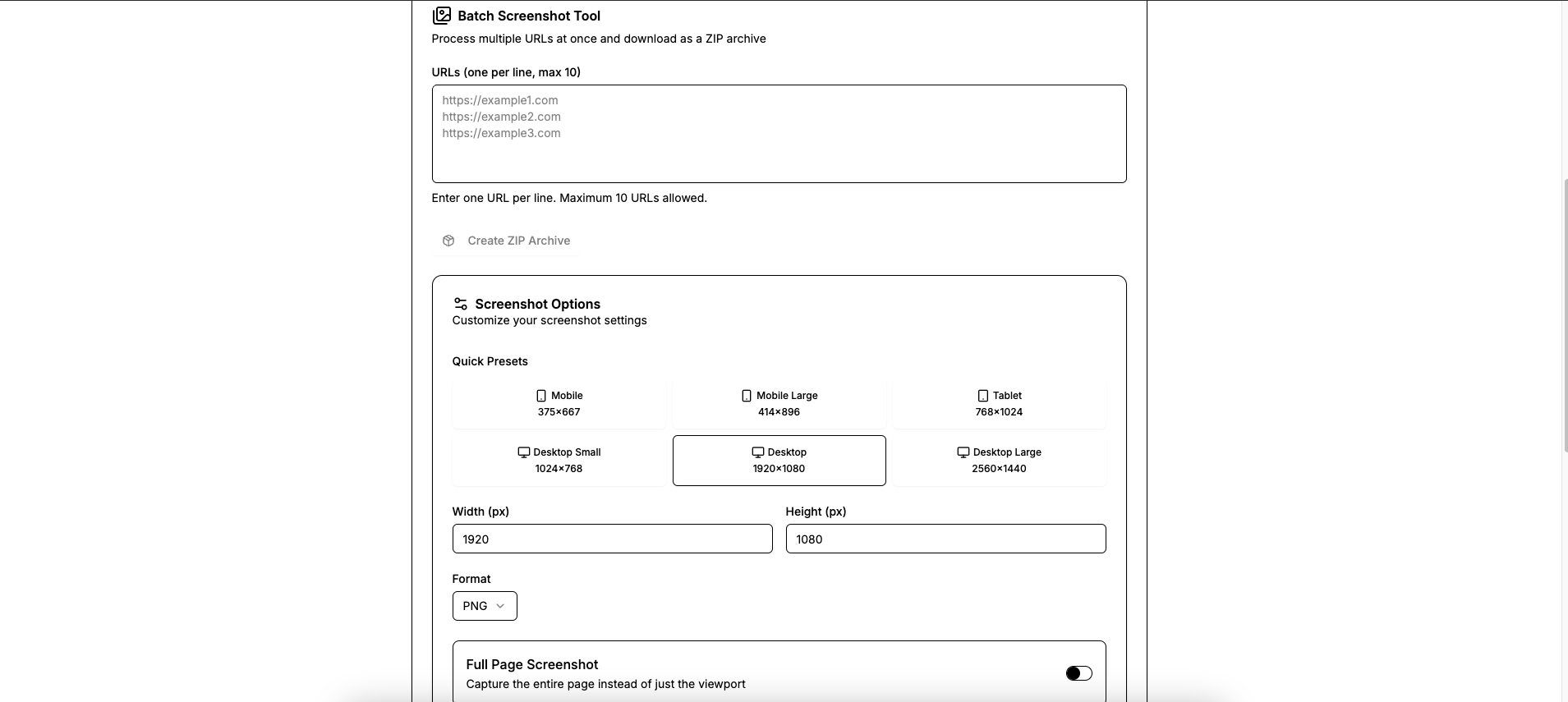Focus the Width (px) input field
The height and width of the screenshot is (702, 1568).
(x=612, y=539)
